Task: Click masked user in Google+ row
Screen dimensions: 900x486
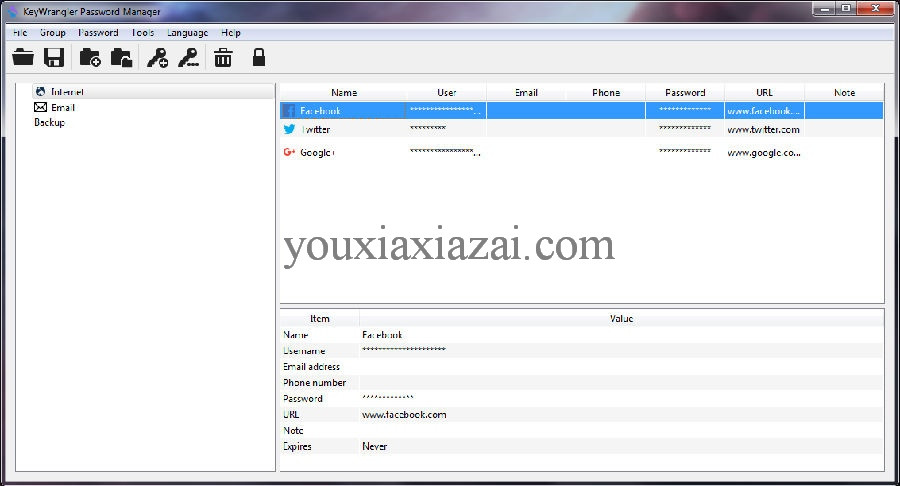Action: coord(445,151)
